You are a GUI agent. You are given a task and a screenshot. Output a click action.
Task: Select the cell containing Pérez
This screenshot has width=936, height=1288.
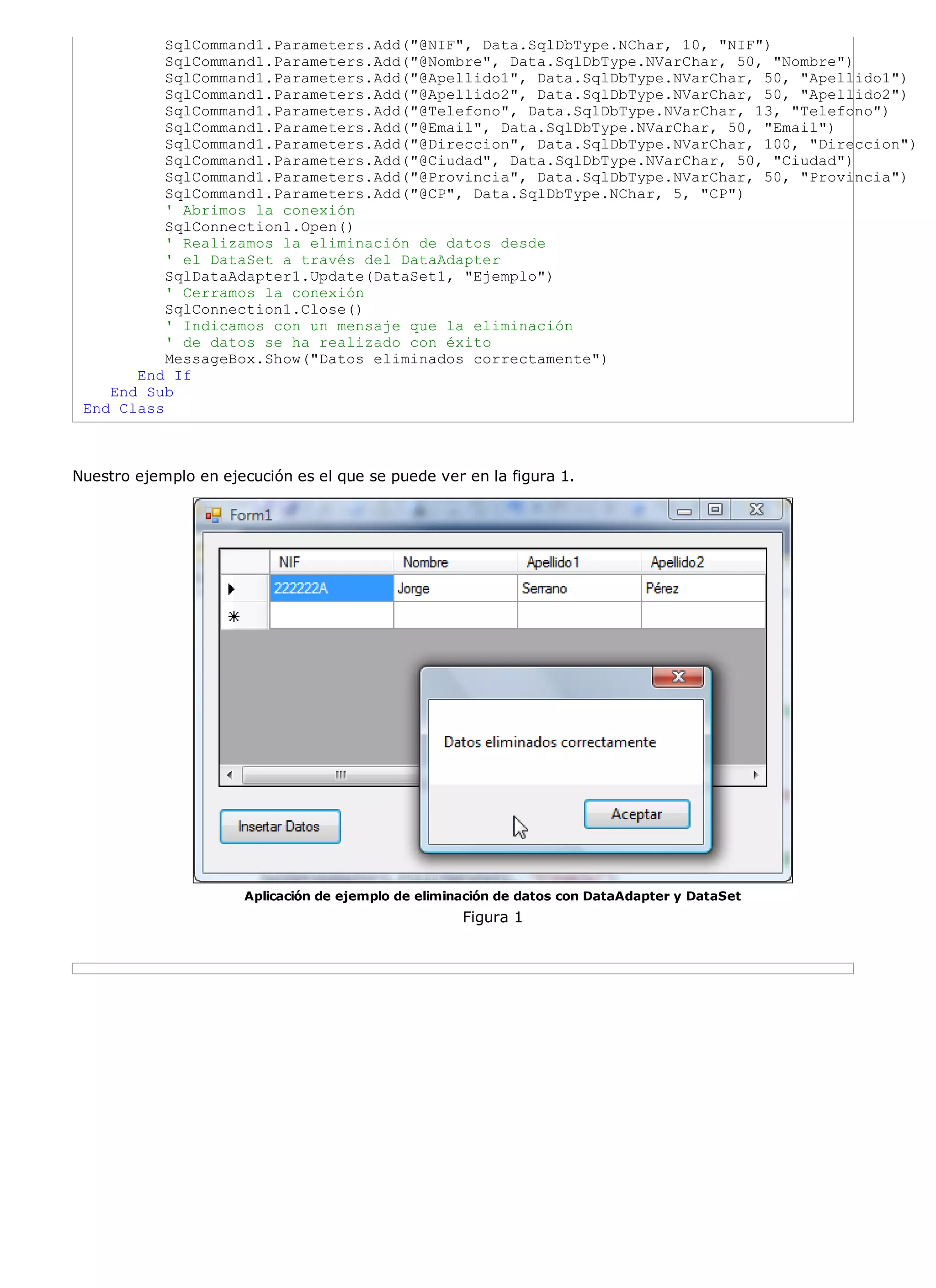[703, 588]
